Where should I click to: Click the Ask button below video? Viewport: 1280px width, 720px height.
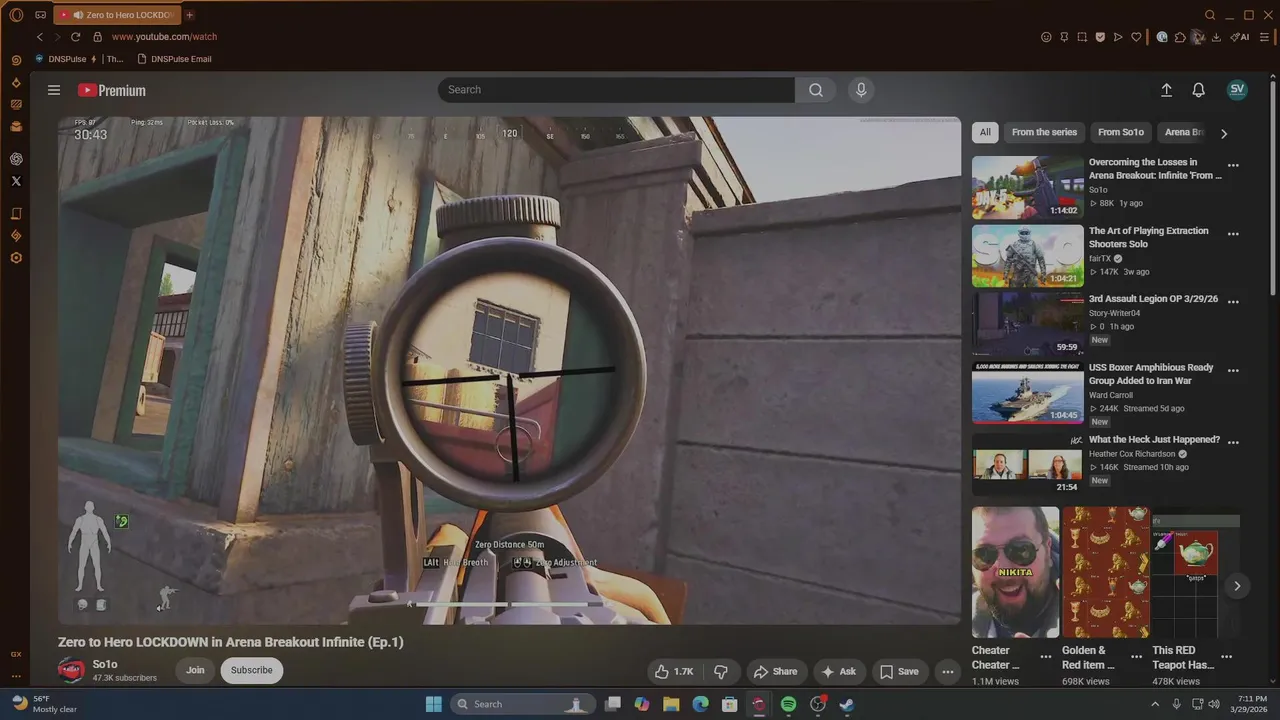pyautogui.click(x=839, y=671)
